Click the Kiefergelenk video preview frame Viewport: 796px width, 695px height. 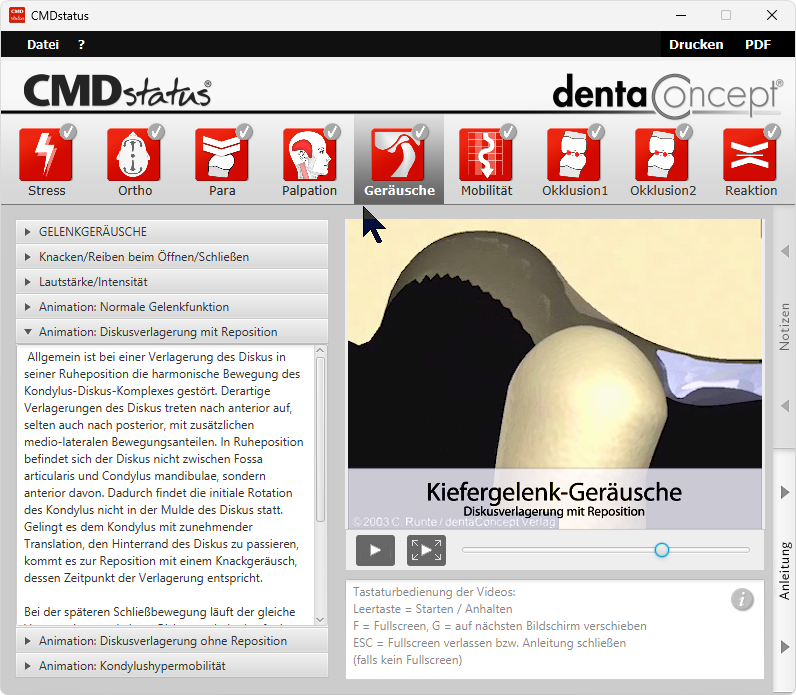point(554,374)
